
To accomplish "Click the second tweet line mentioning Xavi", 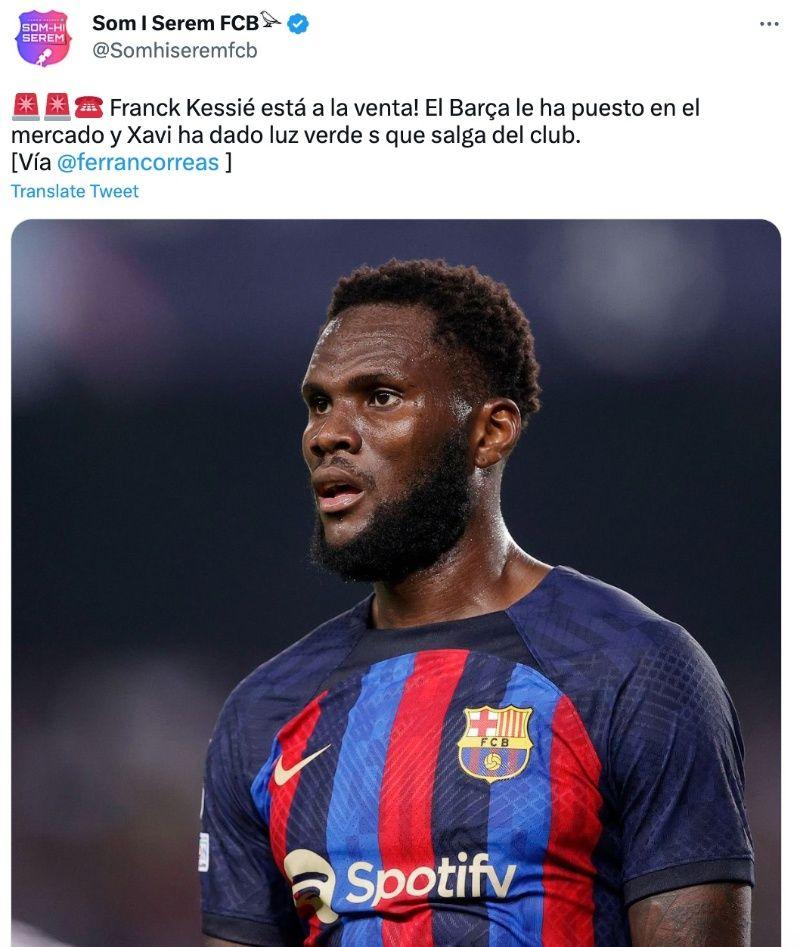I will pos(296,135).
